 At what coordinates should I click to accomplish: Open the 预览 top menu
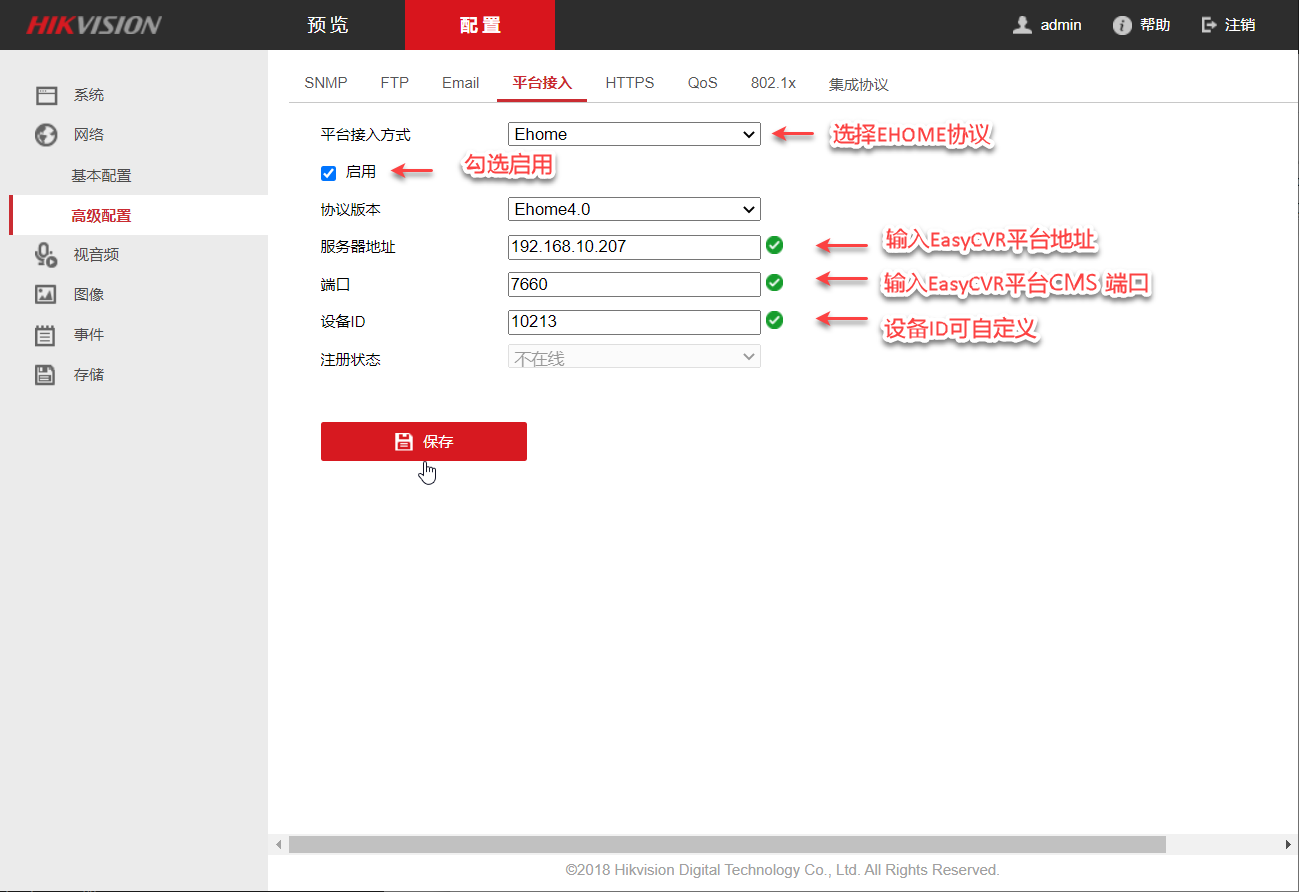tap(328, 25)
